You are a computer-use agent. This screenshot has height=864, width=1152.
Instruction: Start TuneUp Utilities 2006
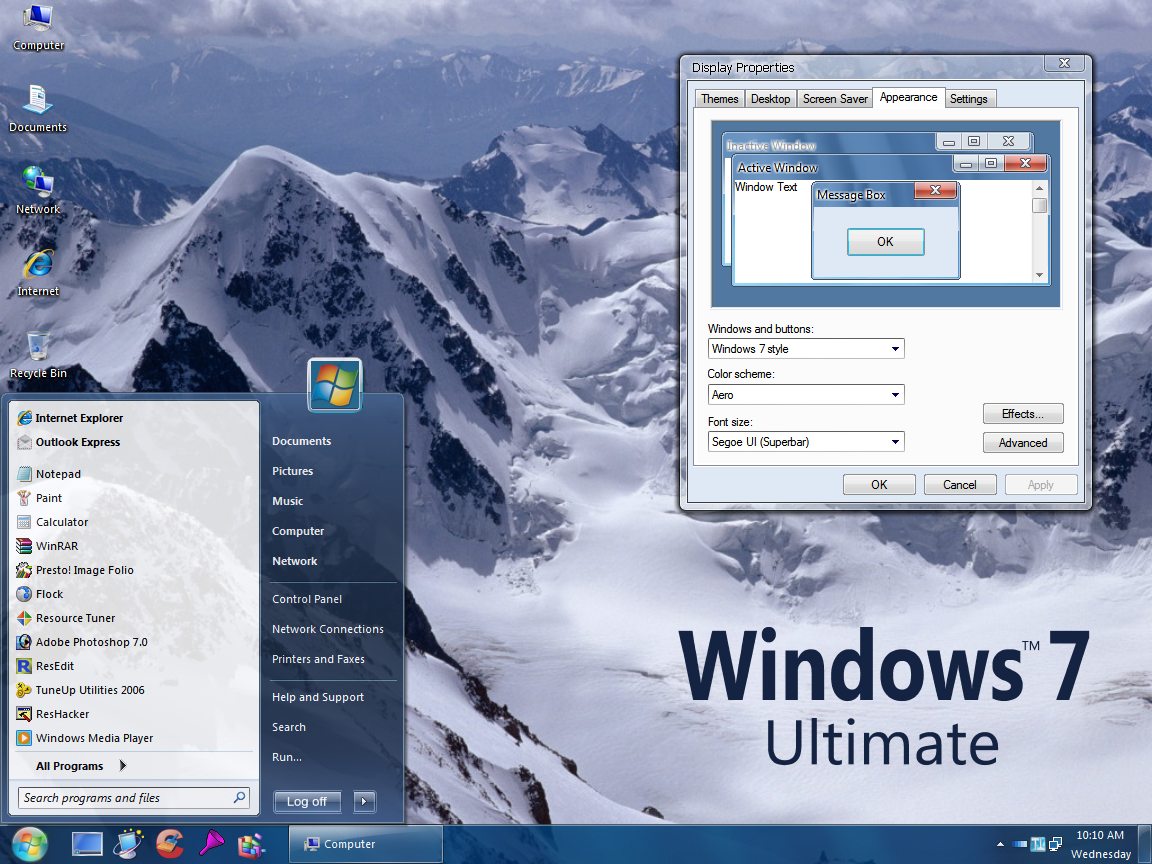pos(83,689)
